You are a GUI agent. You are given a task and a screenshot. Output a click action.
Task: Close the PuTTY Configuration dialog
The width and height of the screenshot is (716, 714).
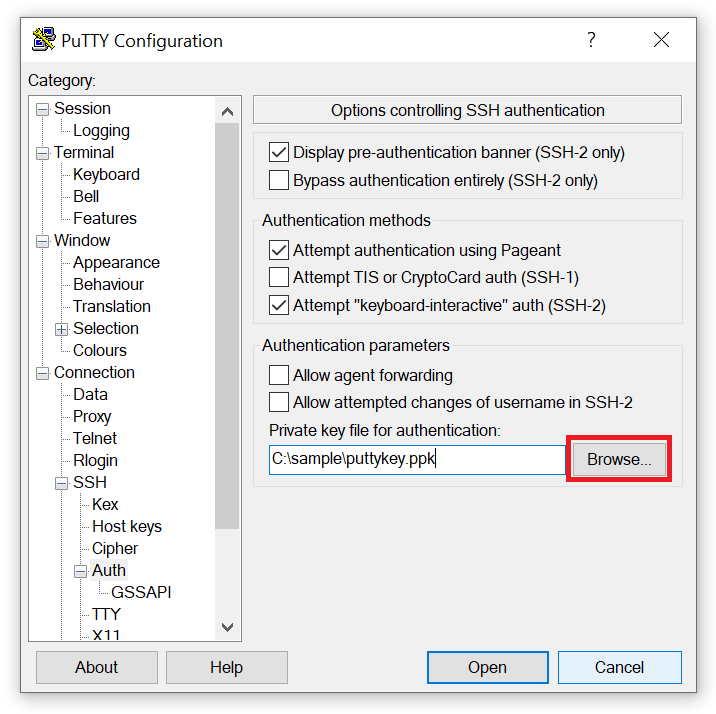(x=661, y=40)
